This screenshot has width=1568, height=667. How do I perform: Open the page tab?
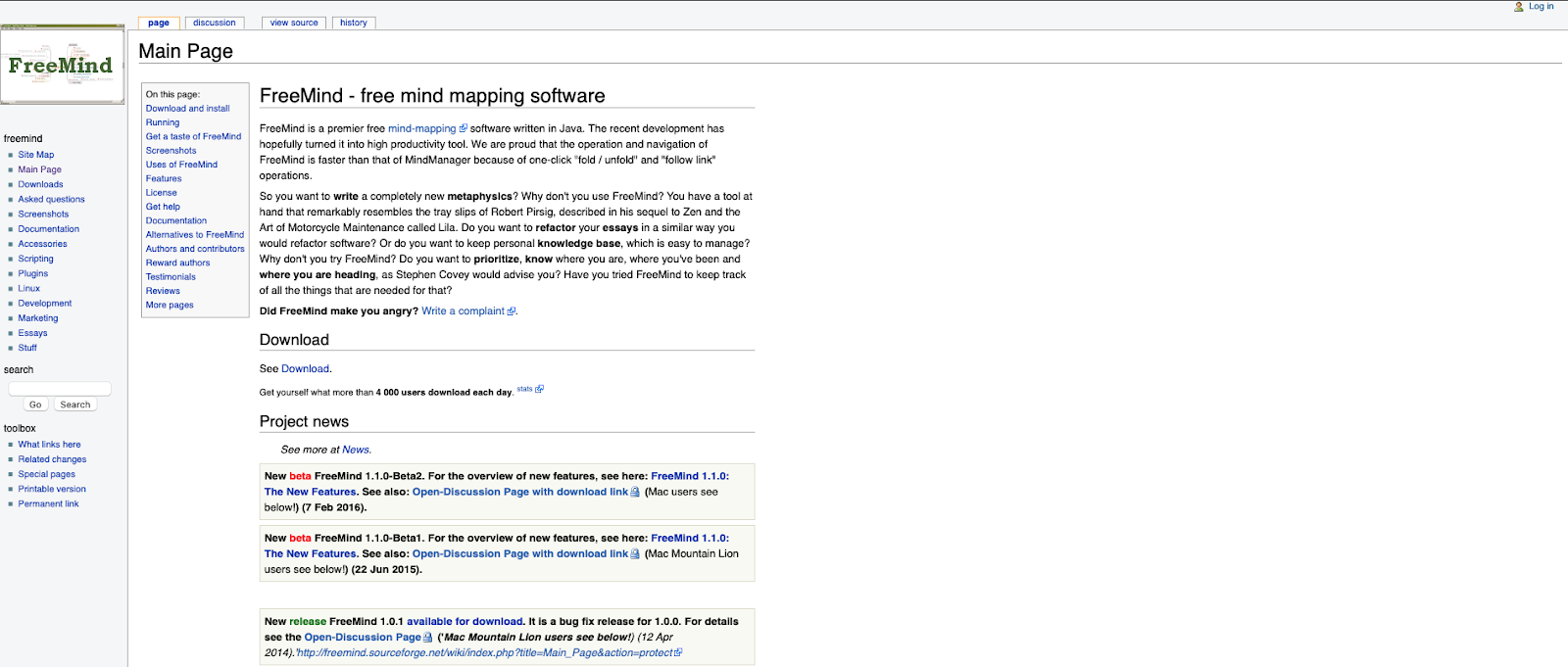pos(159,23)
